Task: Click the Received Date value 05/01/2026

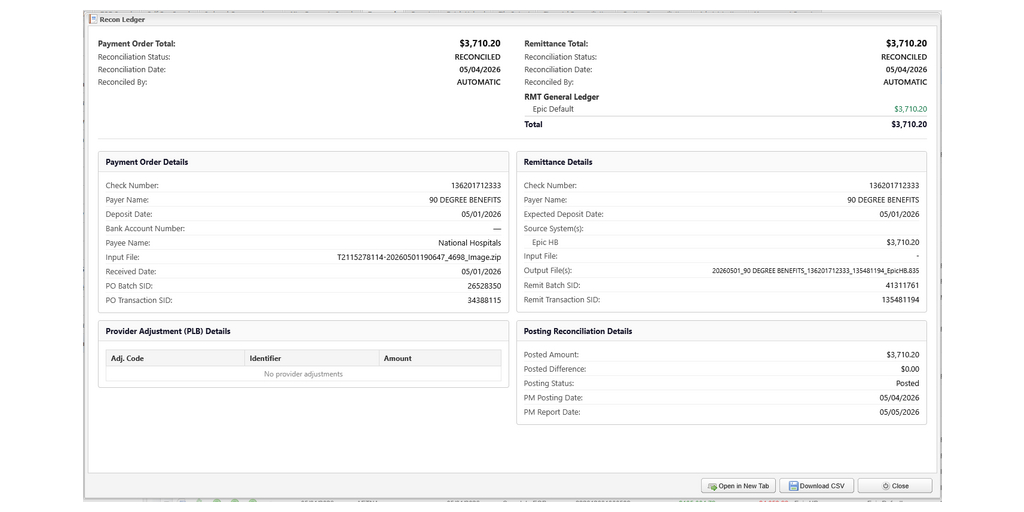Action: [x=481, y=272]
